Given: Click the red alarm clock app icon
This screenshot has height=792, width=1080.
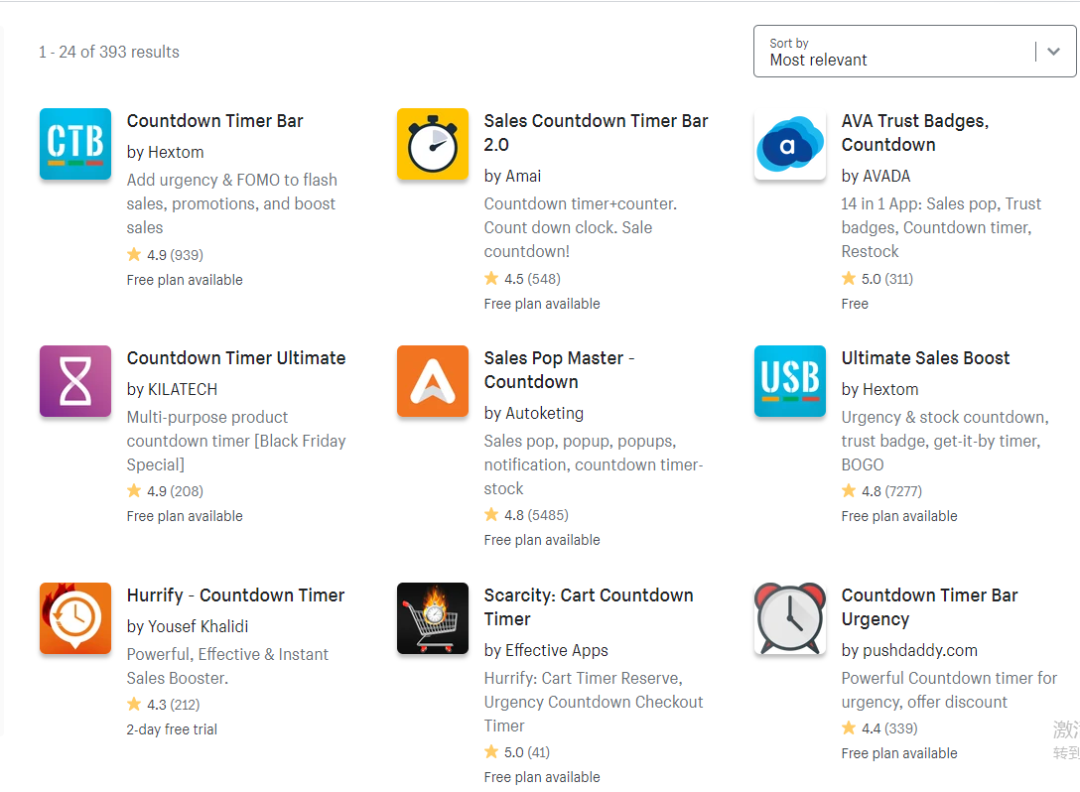Looking at the screenshot, I should pos(790,618).
